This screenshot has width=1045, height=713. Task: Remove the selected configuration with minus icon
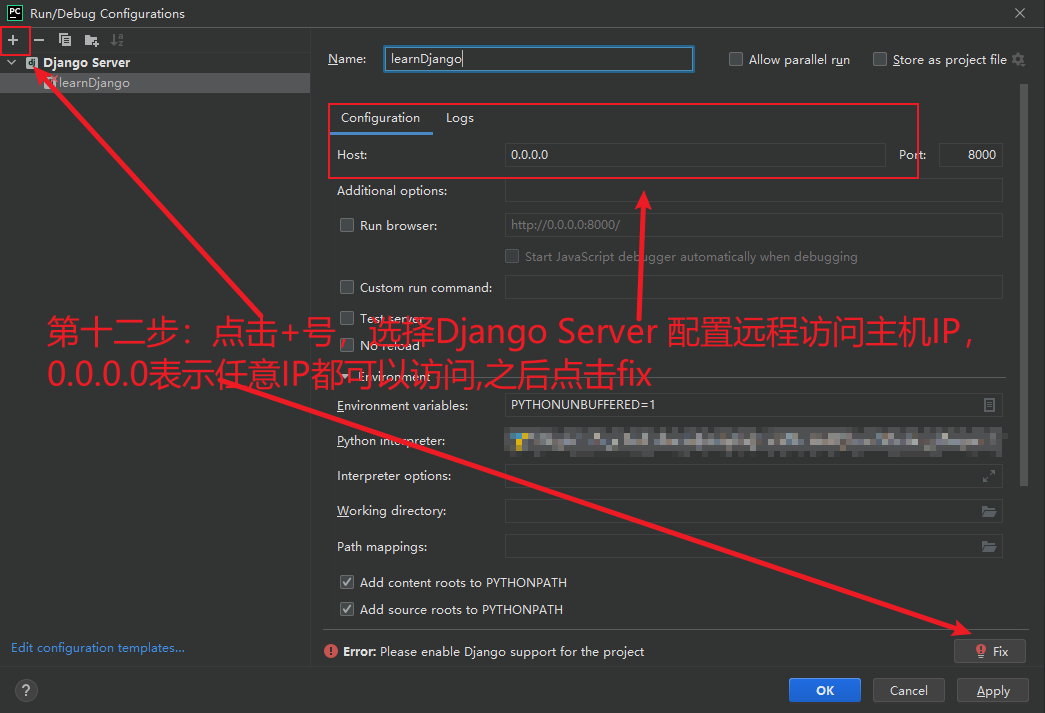tap(39, 40)
